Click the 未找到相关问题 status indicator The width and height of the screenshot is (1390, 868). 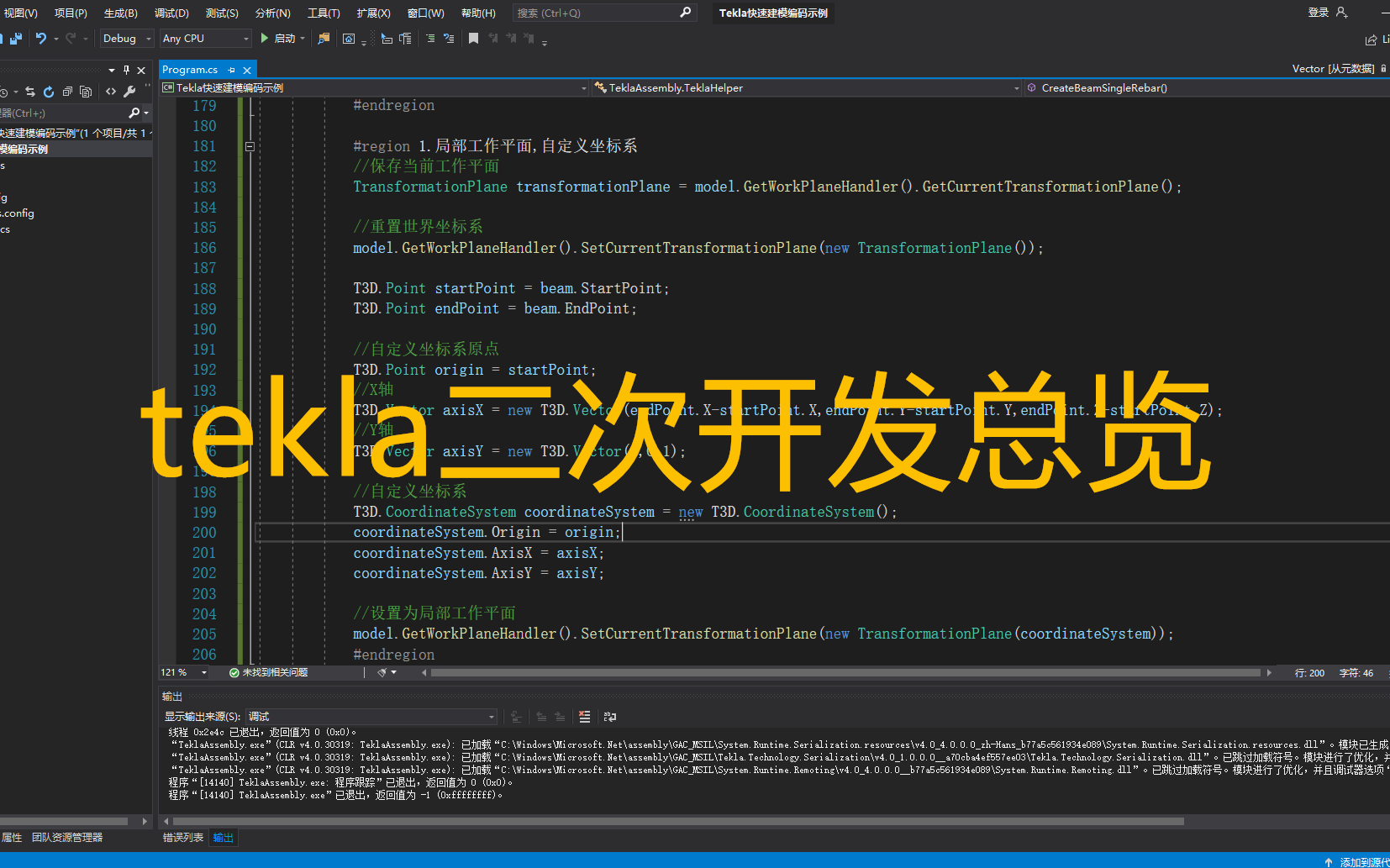(269, 672)
